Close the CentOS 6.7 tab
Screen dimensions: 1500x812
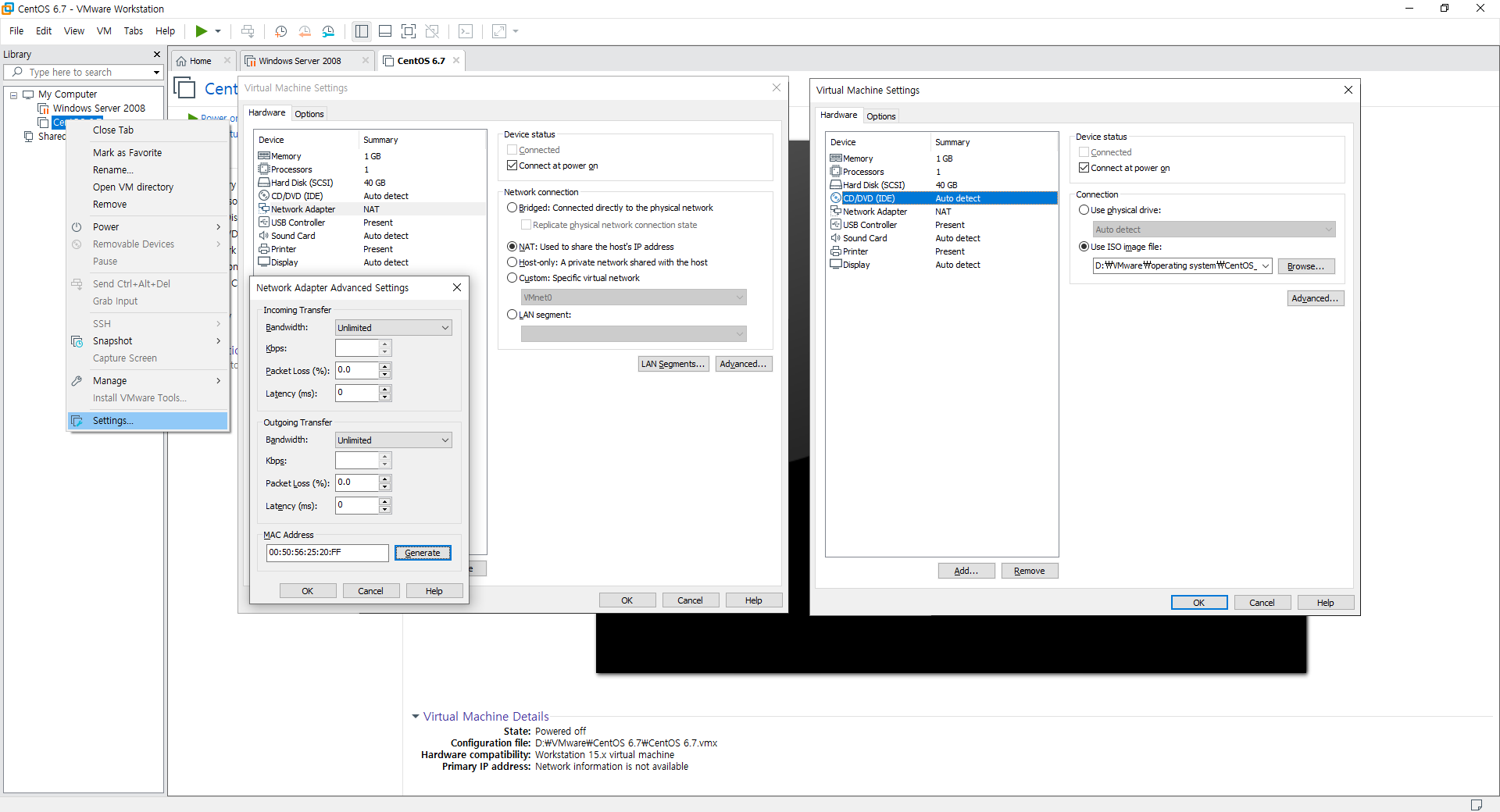[456, 60]
